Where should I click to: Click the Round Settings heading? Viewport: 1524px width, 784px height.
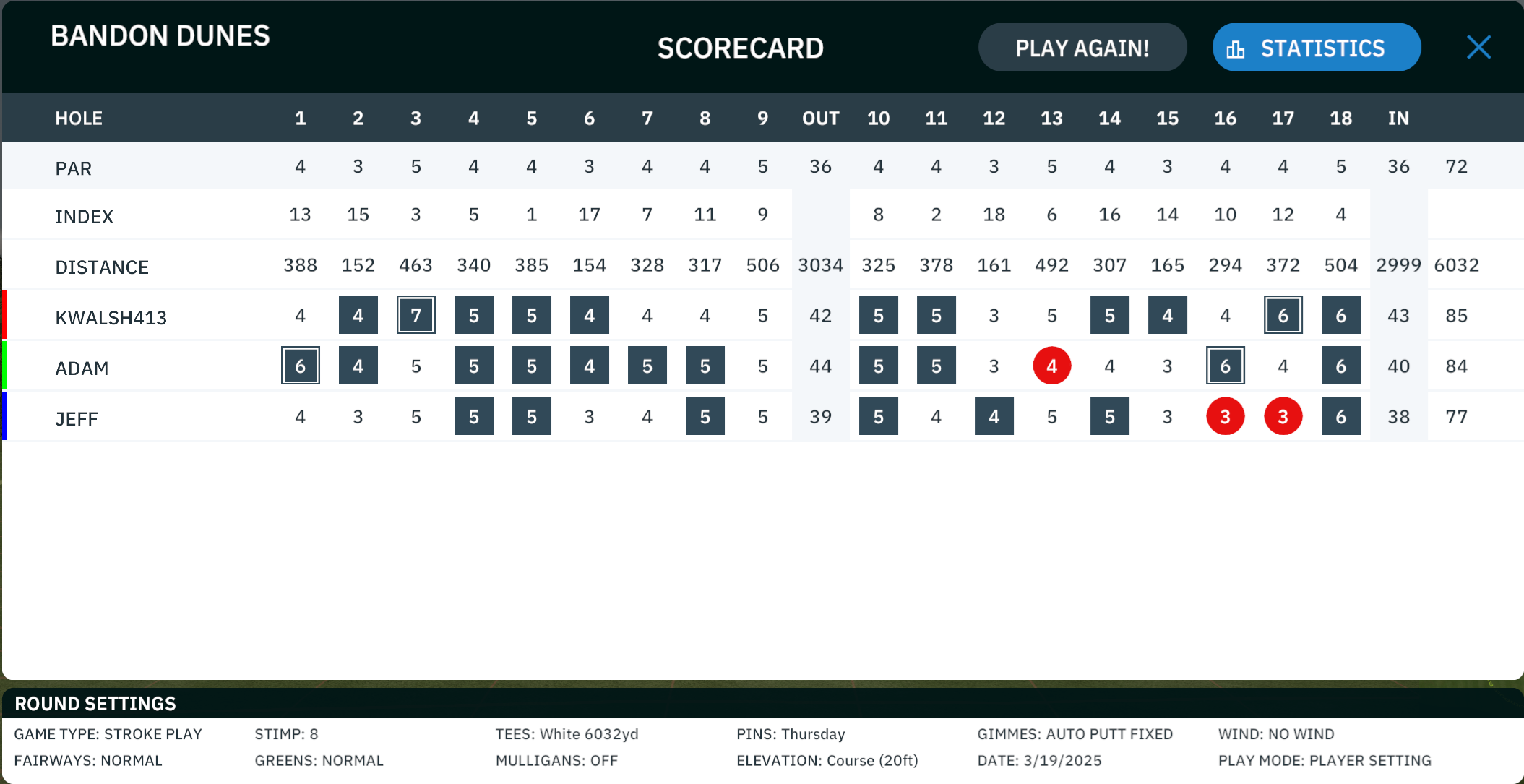coord(95,703)
